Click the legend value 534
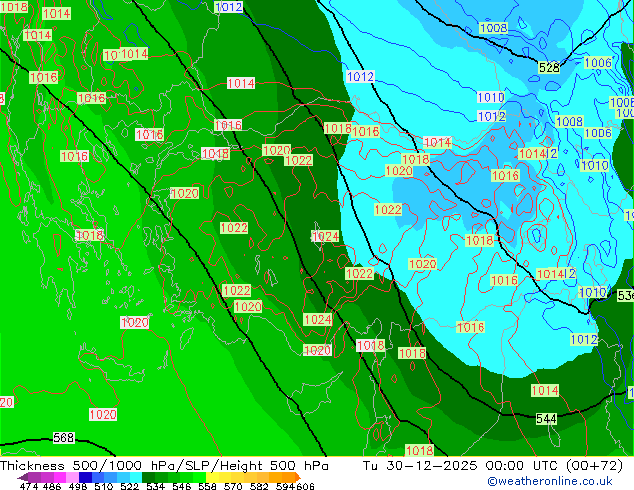634x490 pixels. click(x=155, y=486)
